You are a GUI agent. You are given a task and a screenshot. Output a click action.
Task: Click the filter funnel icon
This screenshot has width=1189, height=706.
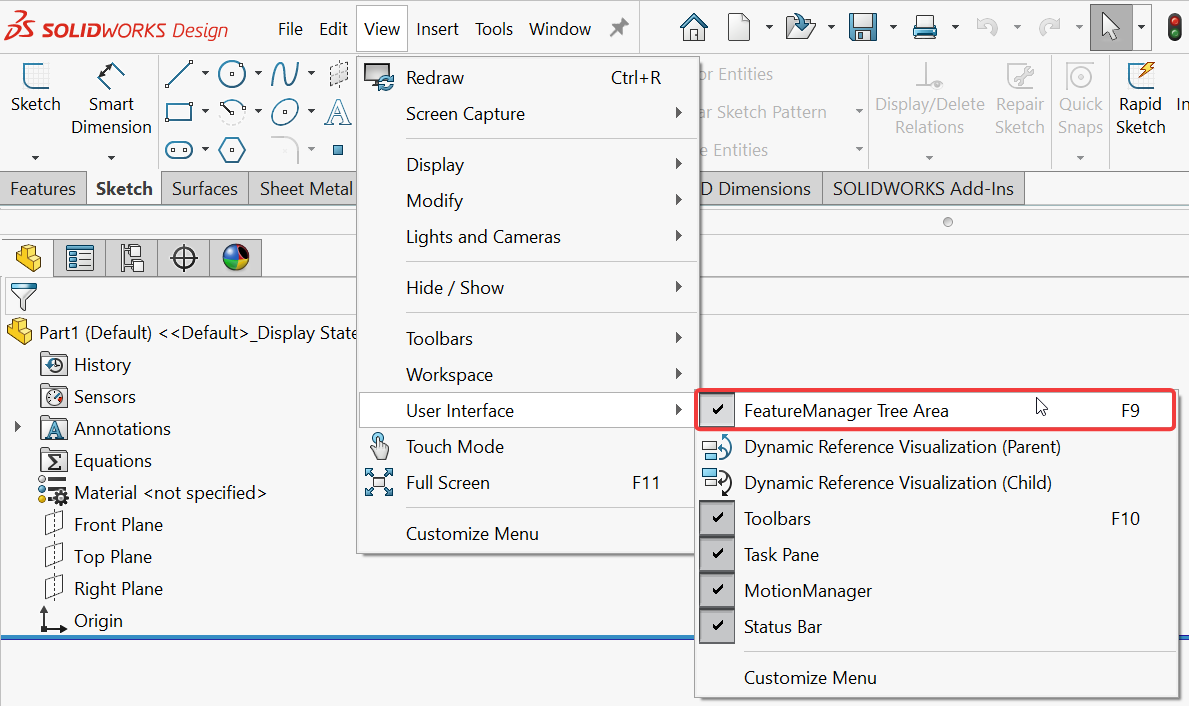(24, 297)
